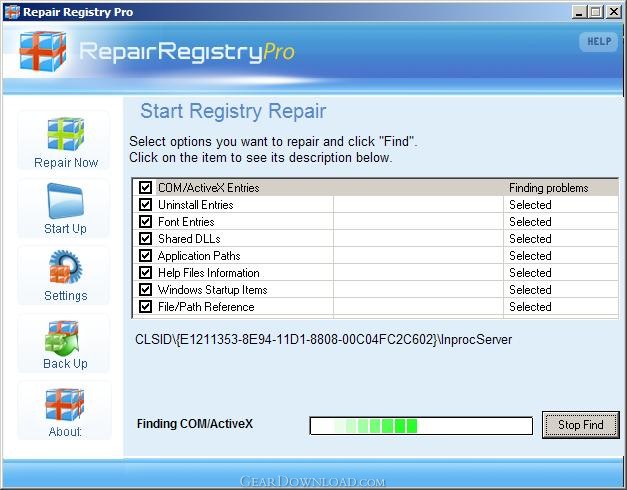Select the Font Entries row text
Screen dimensions: 627x490
point(186,222)
